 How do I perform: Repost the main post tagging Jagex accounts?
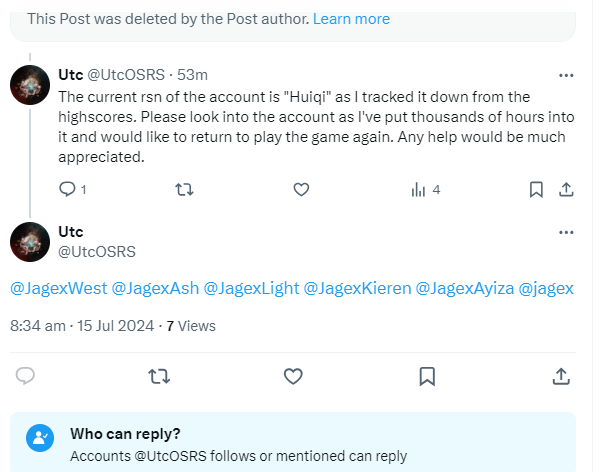point(159,376)
